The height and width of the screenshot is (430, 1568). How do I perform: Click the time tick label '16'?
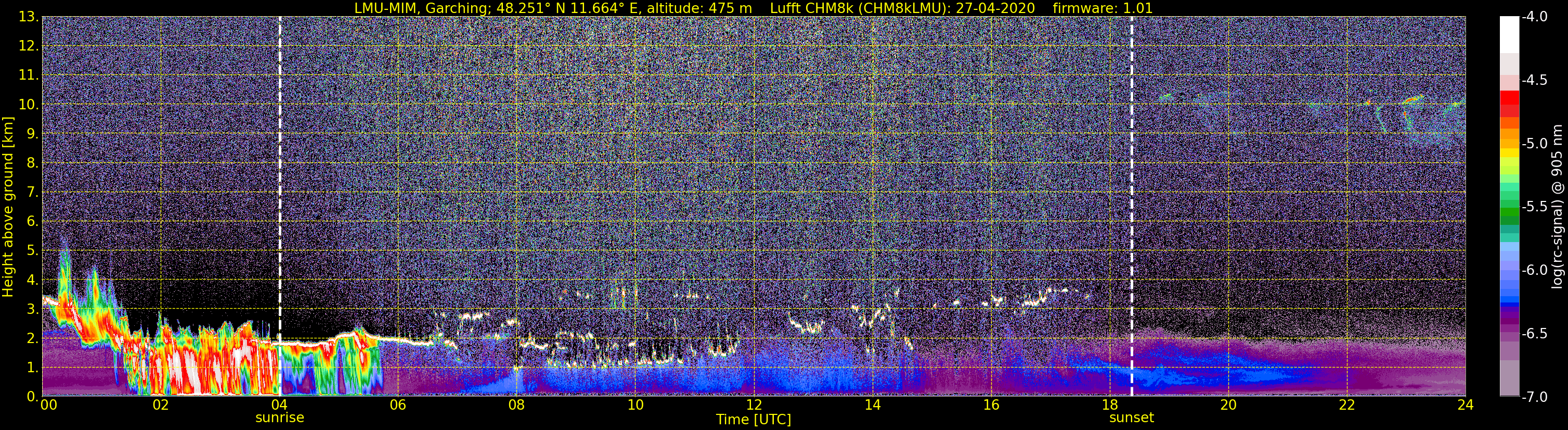[991, 405]
